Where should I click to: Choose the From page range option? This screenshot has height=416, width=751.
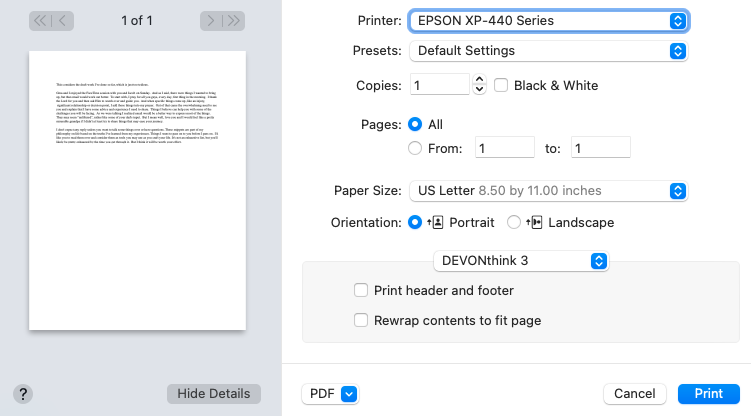[416, 148]
